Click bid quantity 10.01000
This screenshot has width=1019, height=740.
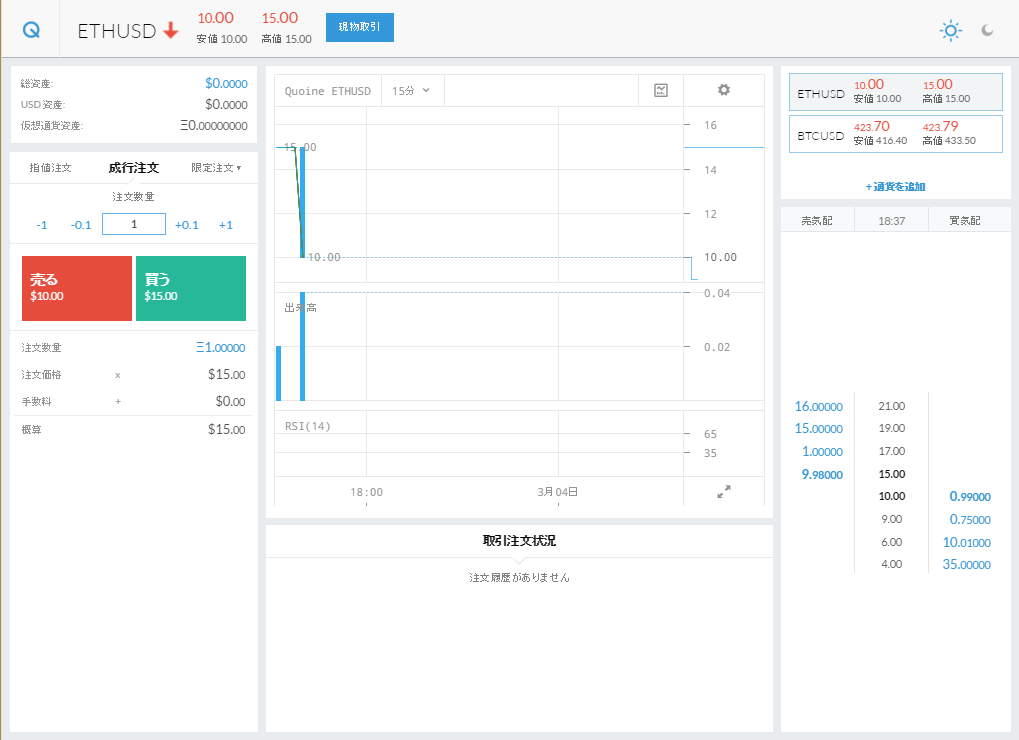point(966,542)
